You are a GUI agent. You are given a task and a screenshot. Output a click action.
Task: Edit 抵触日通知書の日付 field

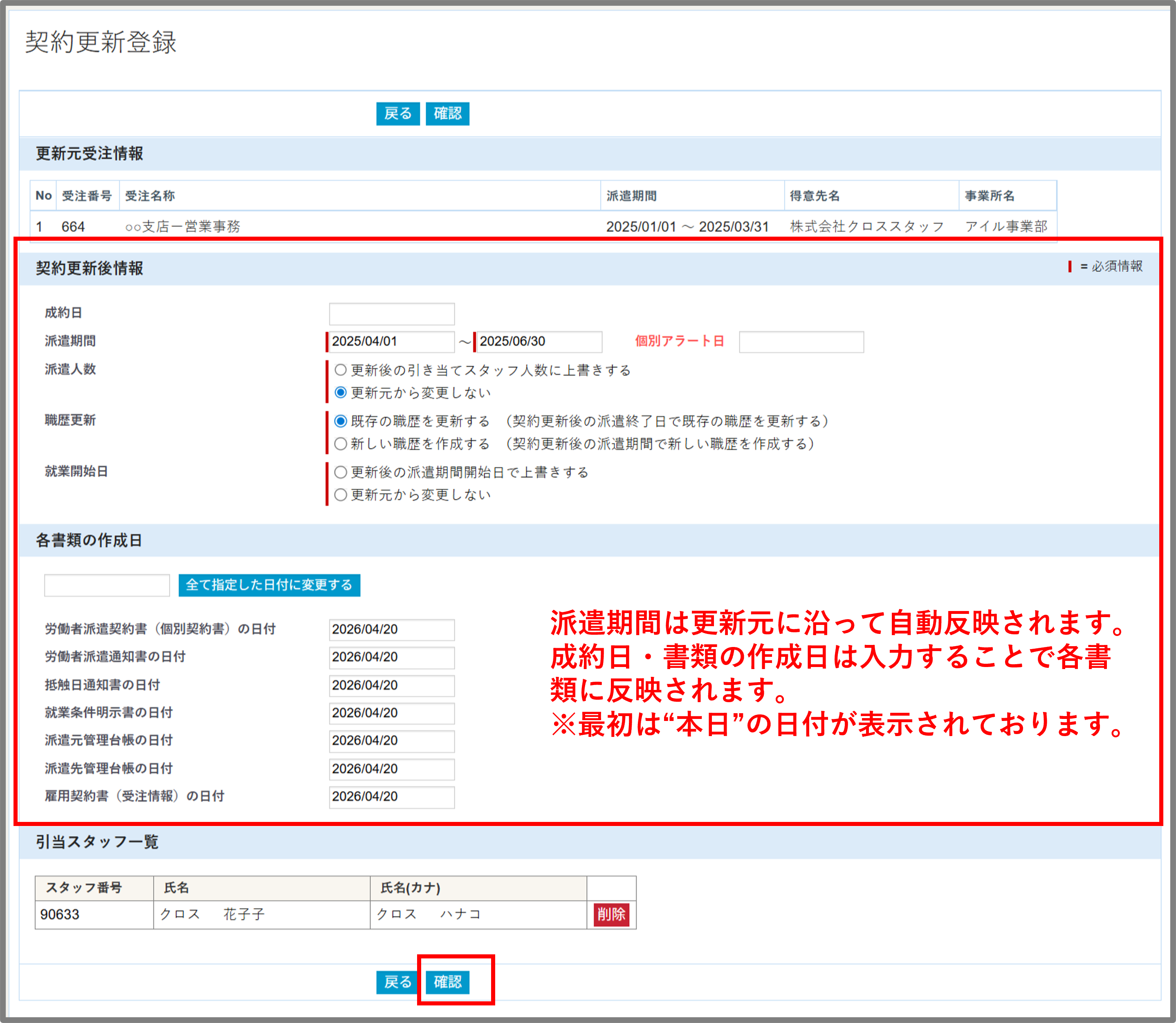tap(392, 686)
